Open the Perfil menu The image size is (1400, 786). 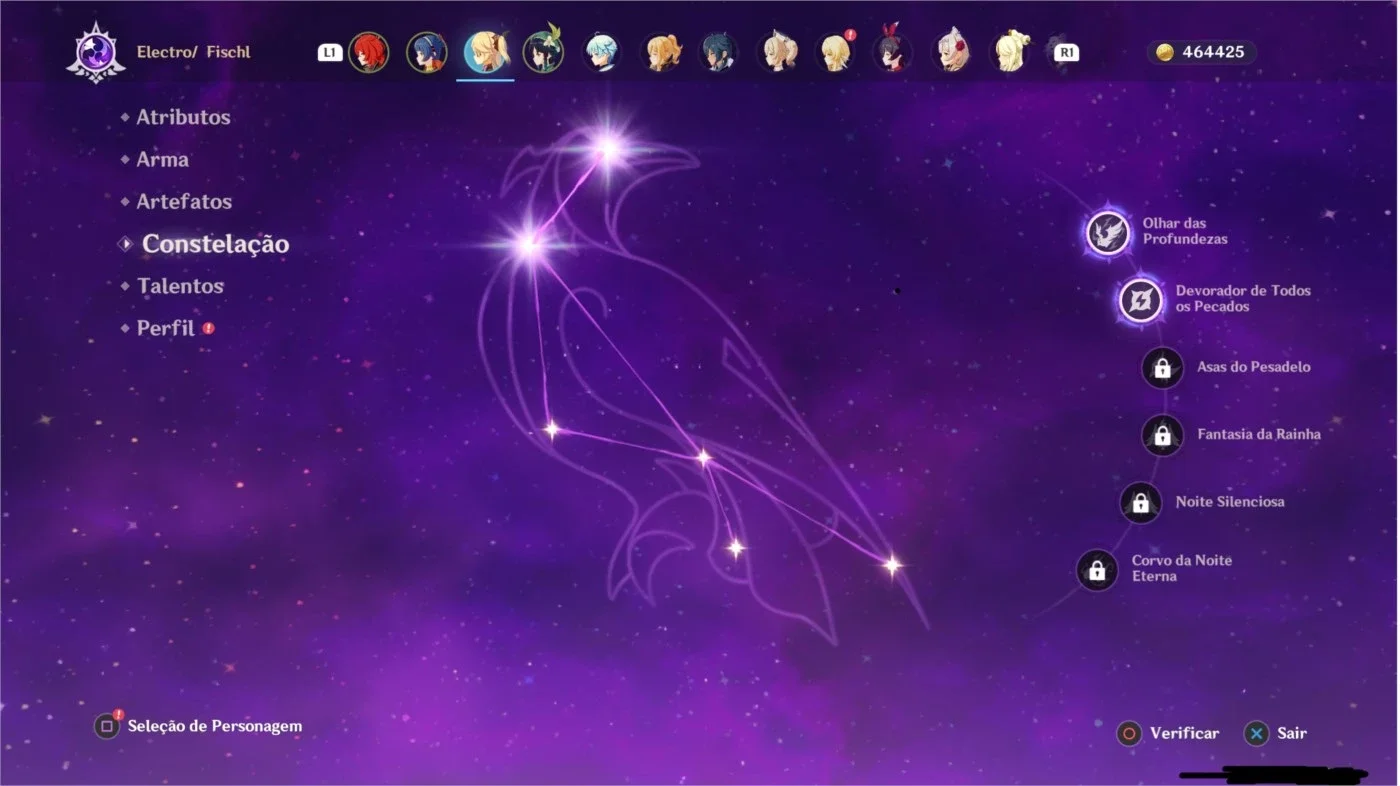(x=166, y=328)
